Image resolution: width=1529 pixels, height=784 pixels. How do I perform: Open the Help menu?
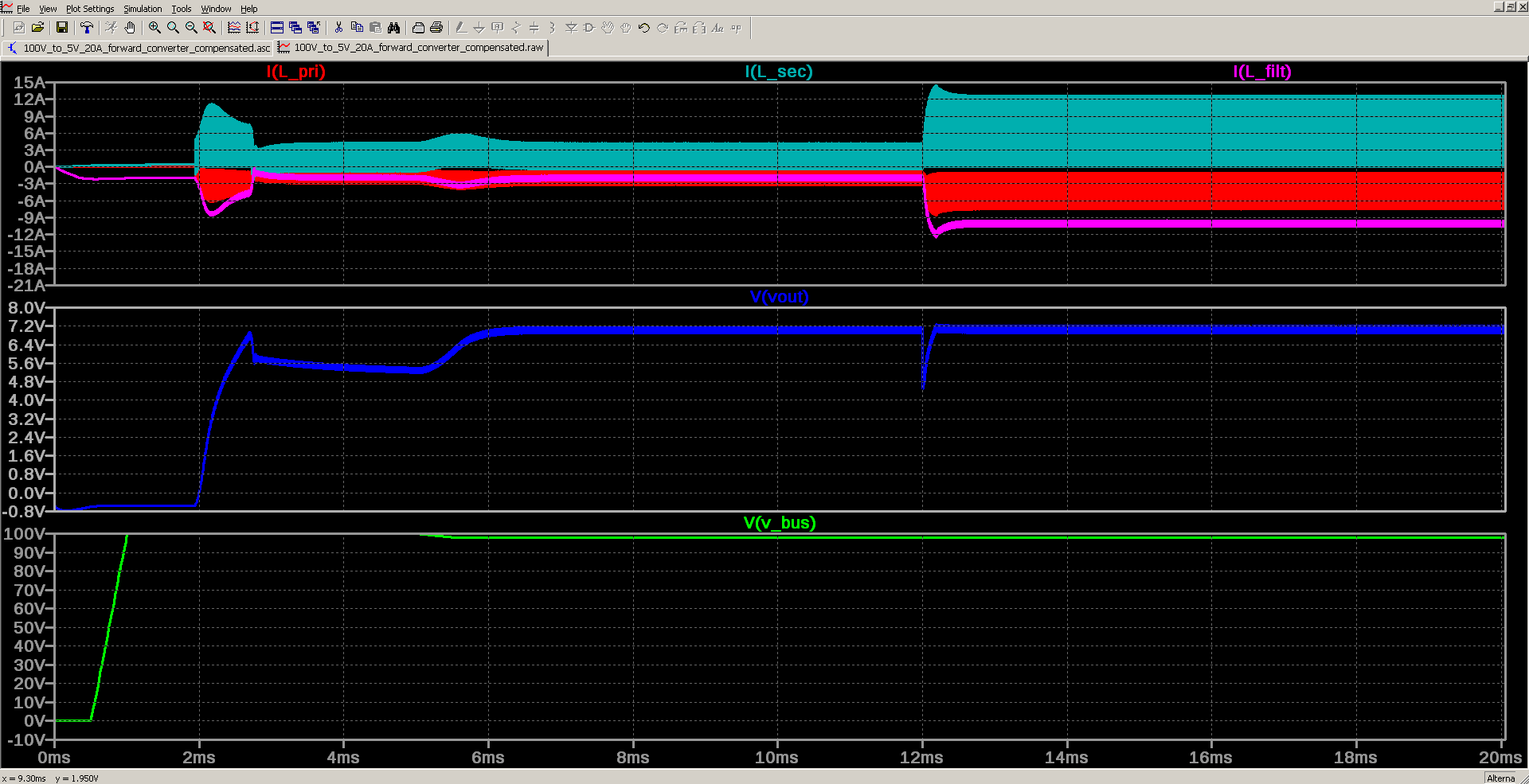pos(249,9)
